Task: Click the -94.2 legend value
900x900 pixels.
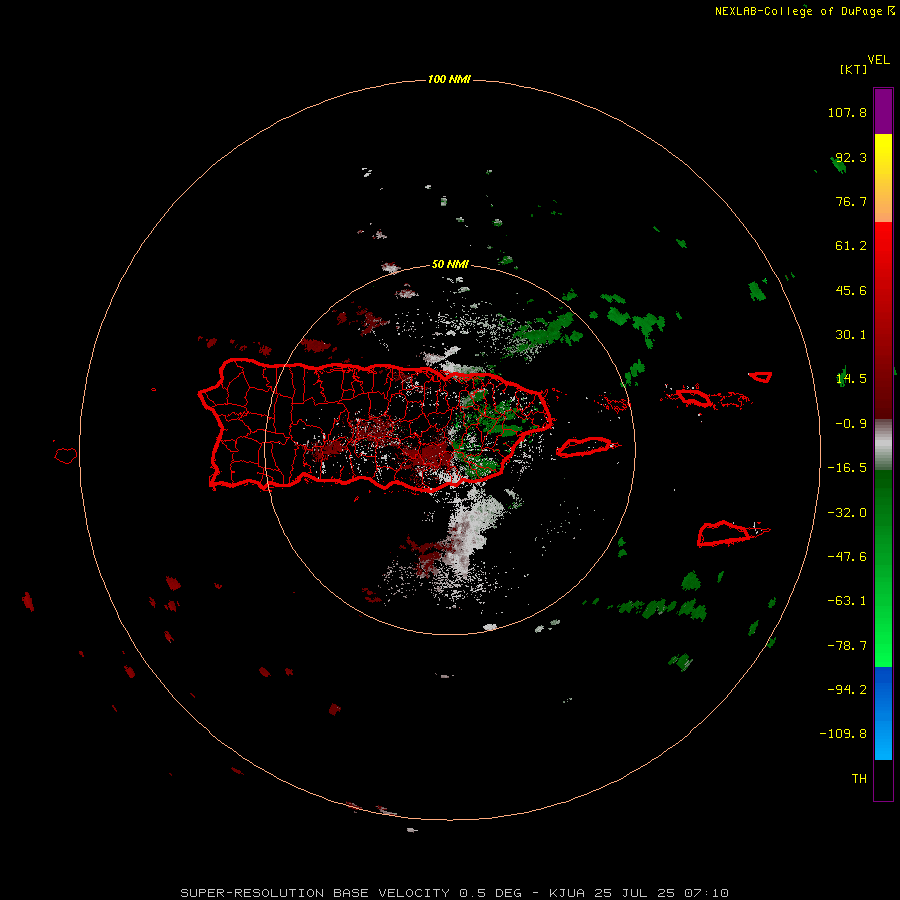Action: [x=847, y=690]
